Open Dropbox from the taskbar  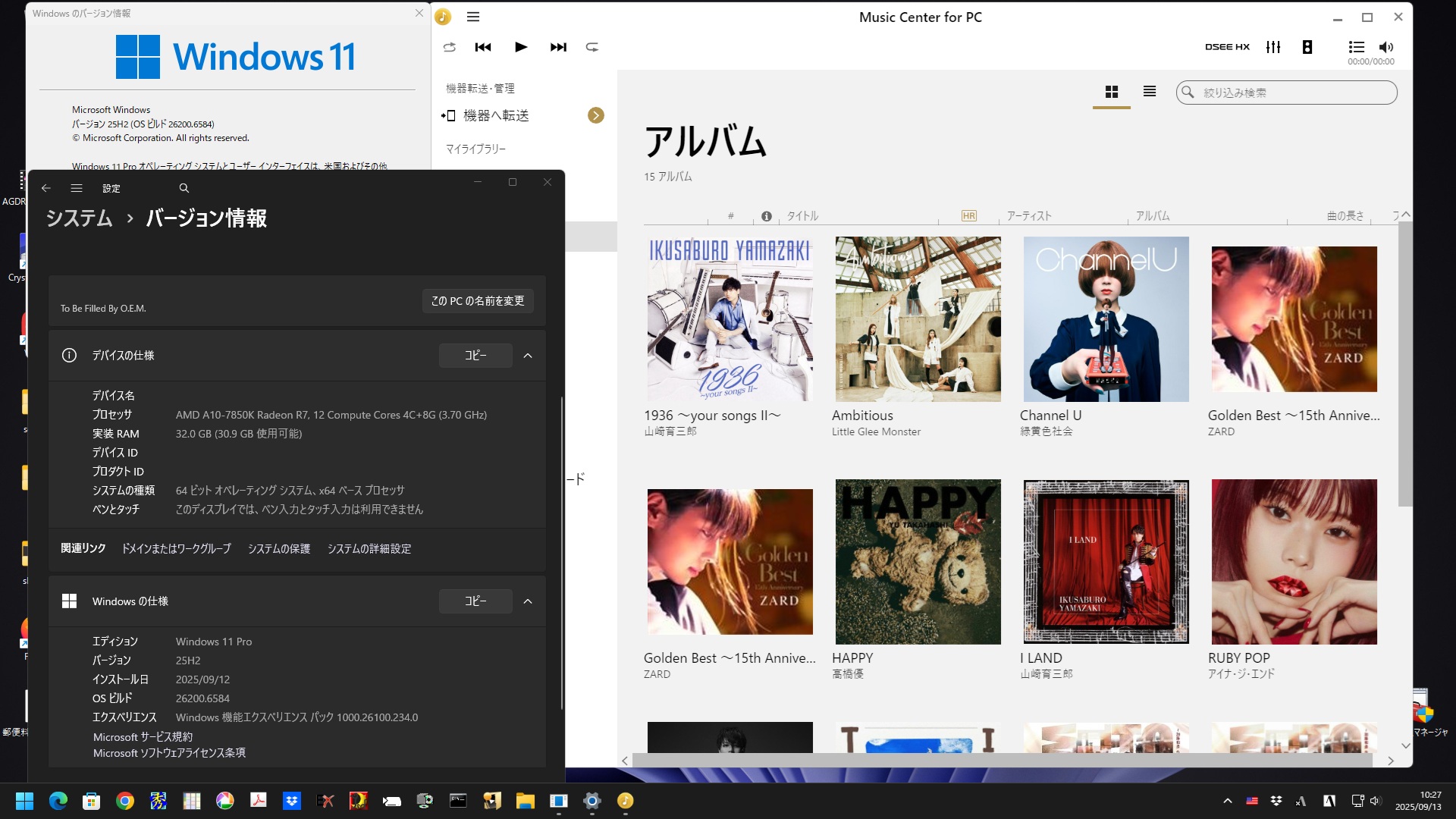pyautogui.click(x=292, y=801)
